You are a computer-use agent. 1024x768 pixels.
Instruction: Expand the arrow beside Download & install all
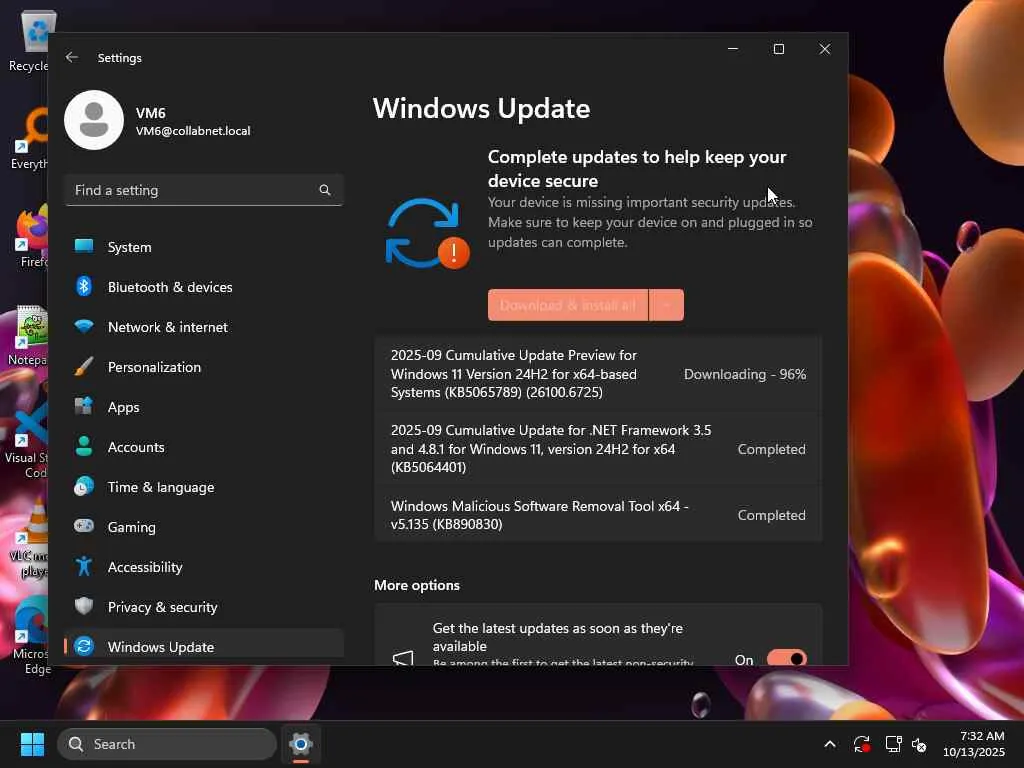(666, 305)
